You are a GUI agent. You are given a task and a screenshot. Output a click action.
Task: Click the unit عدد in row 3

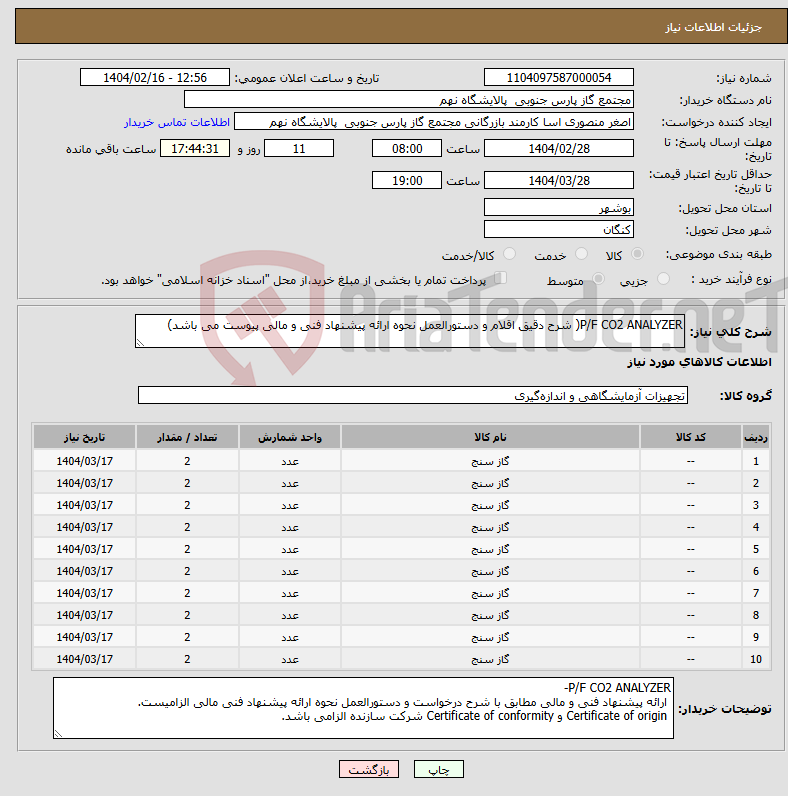290,505
